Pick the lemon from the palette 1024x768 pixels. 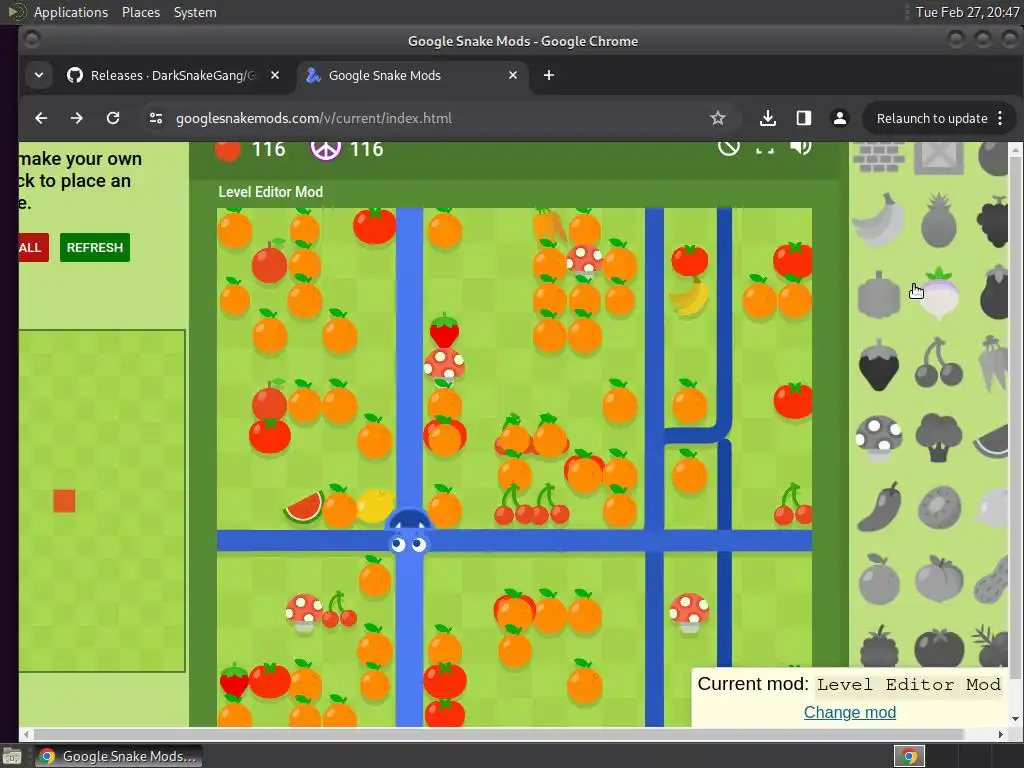[991, 507]
